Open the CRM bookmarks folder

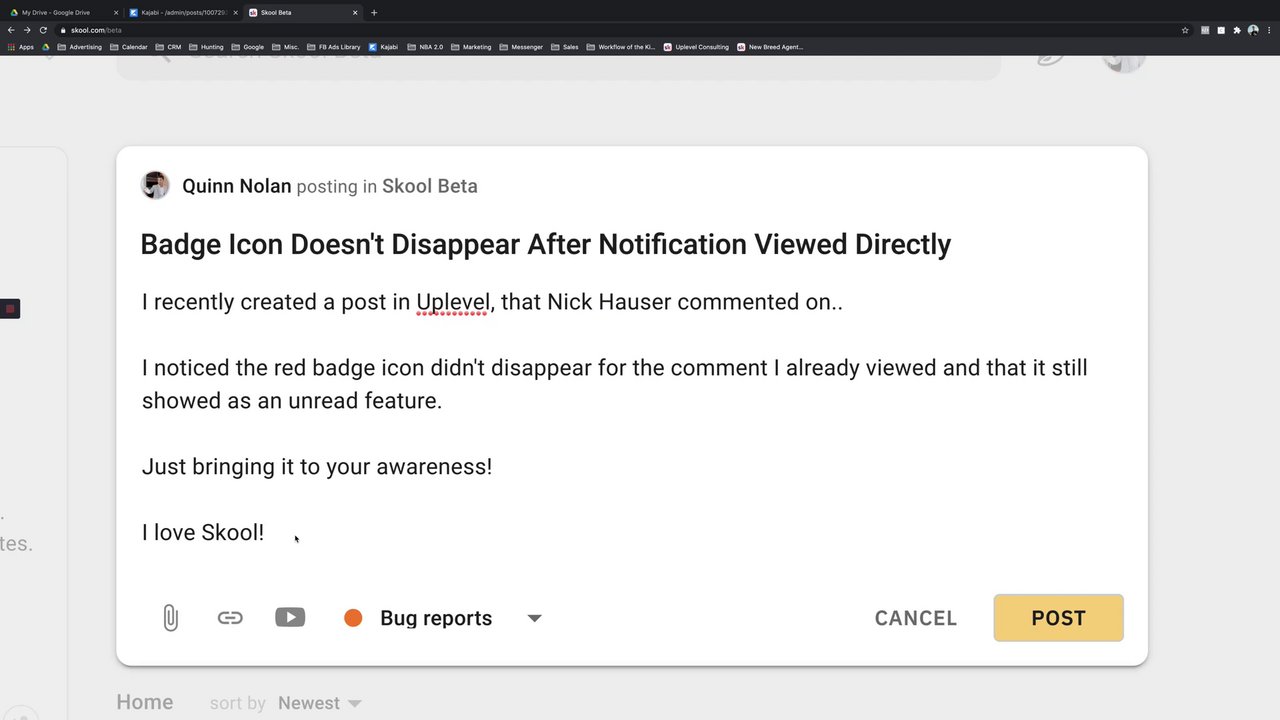(168, 47)
